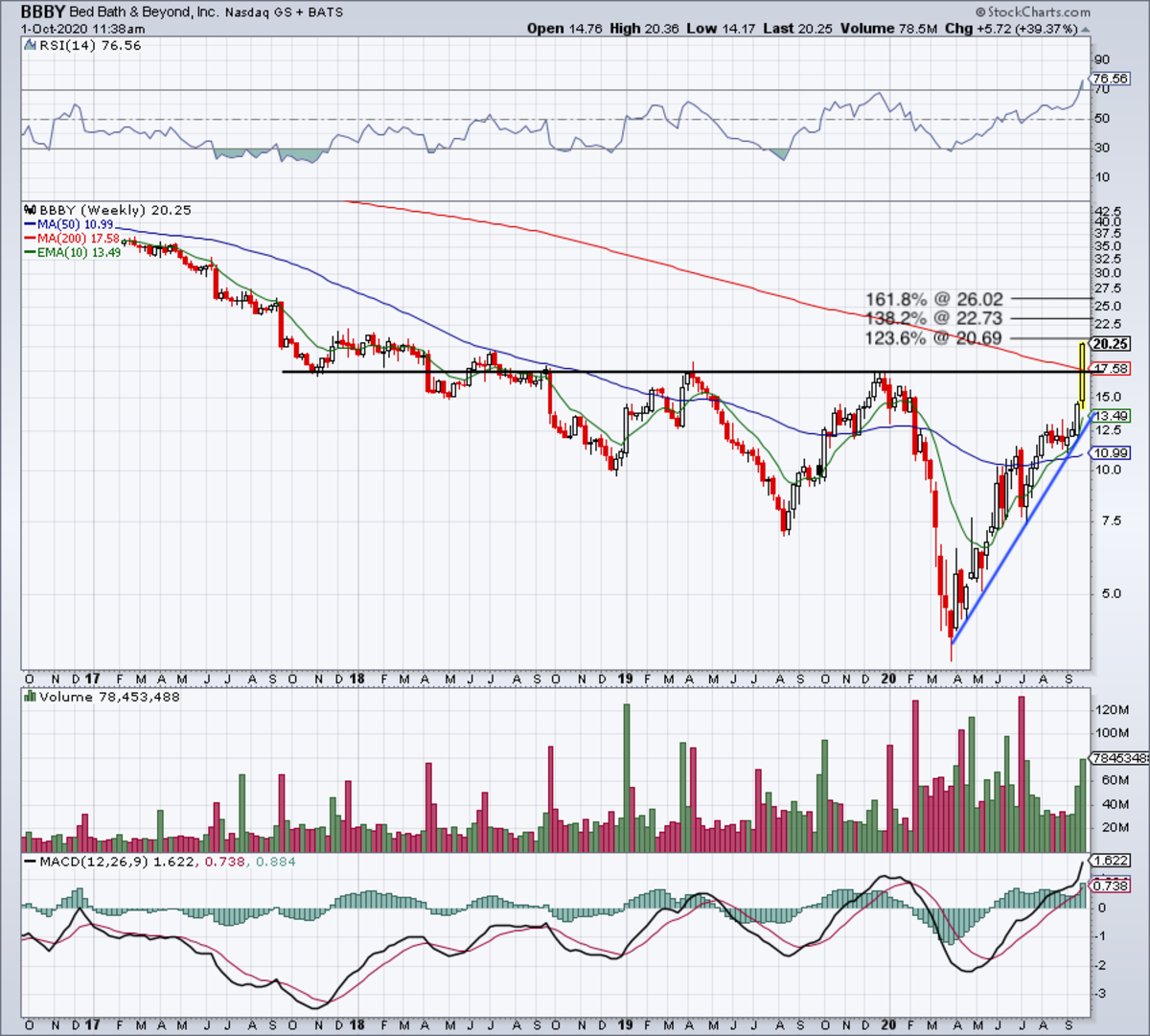Click the RSI 30 axis level label
Viewport: 1150px width, 1036px height.
point(1102,148)
